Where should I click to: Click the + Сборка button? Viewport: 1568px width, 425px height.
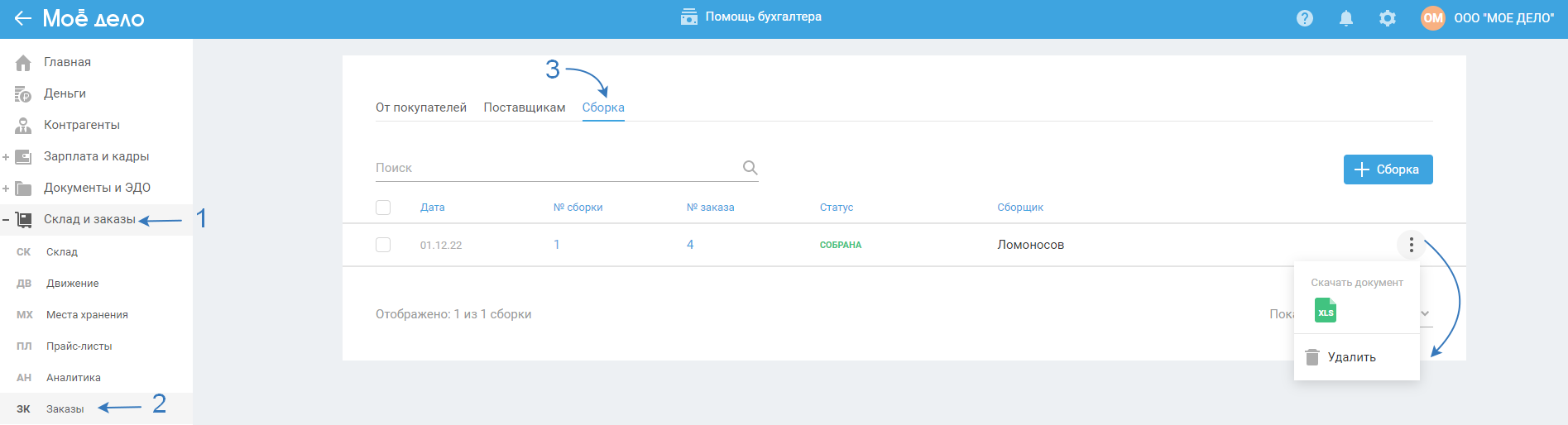(1388, 170)
